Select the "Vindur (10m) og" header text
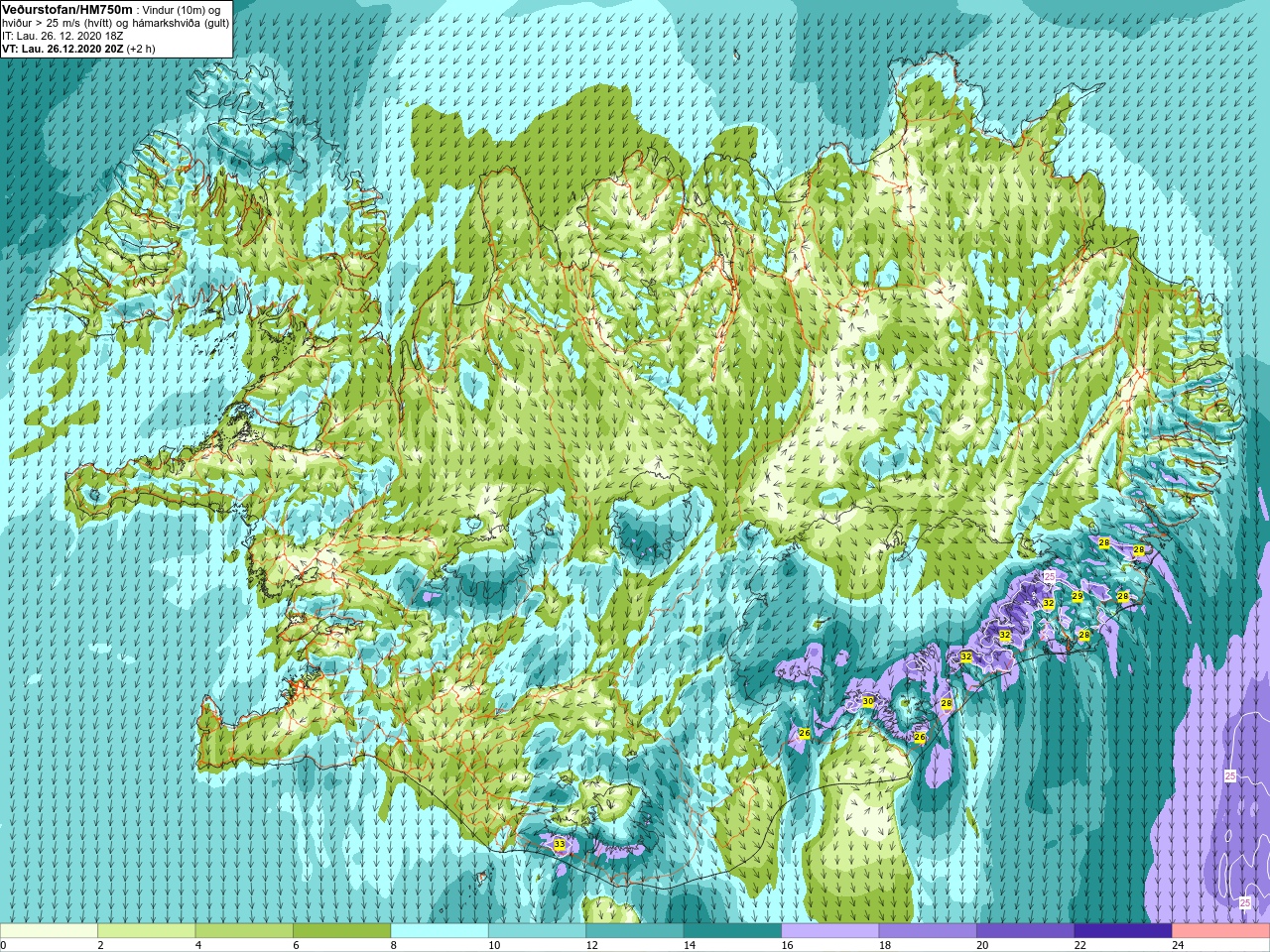1270x952 pixels. point(183,10)
